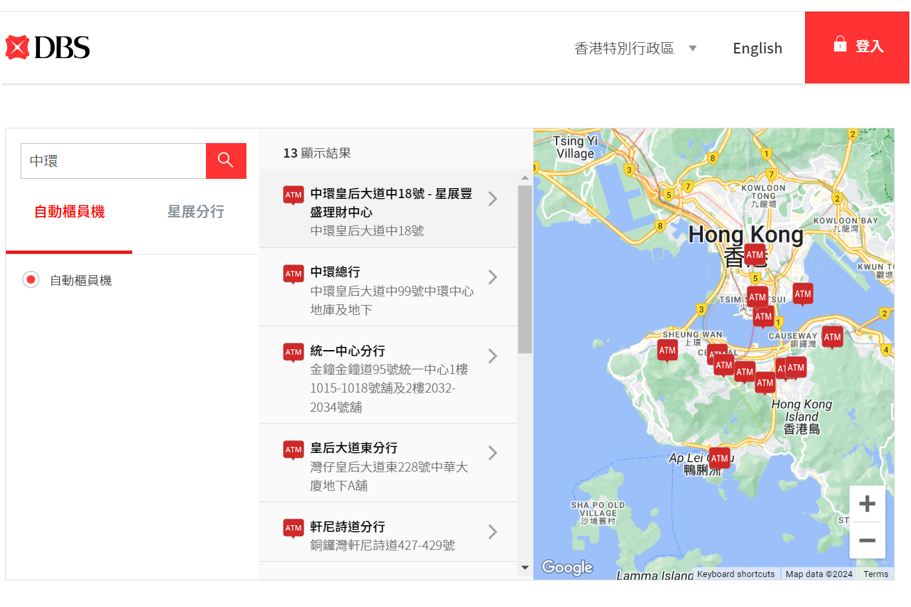
Task: Click the search field containing 中環
Action: coord(113,160)
